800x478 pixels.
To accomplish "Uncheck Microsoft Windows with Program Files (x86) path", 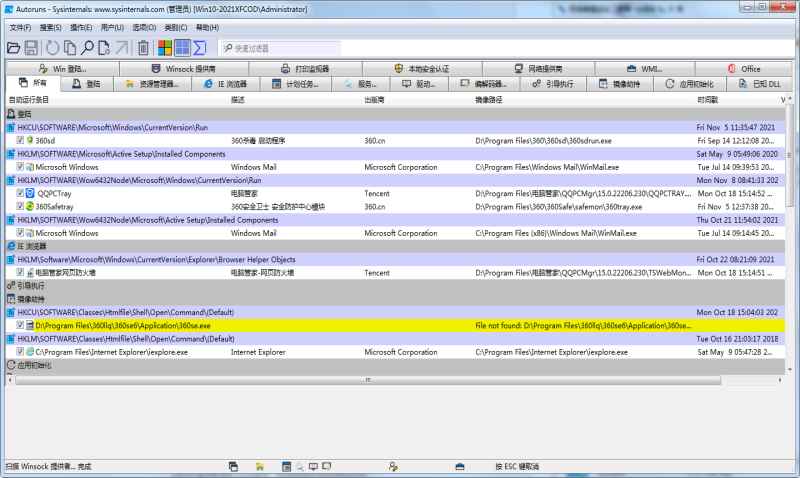I will 20,233.
